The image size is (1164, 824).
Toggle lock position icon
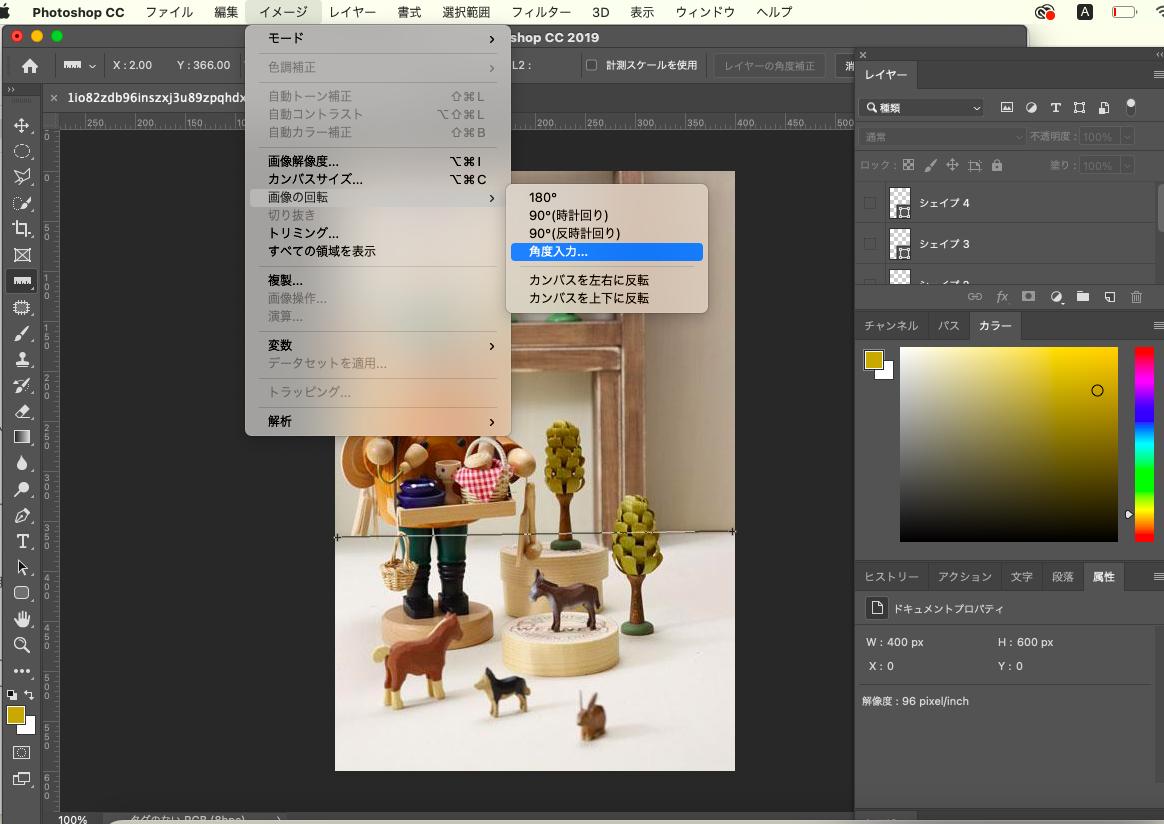pyautogui.click(x=952, y=165)
